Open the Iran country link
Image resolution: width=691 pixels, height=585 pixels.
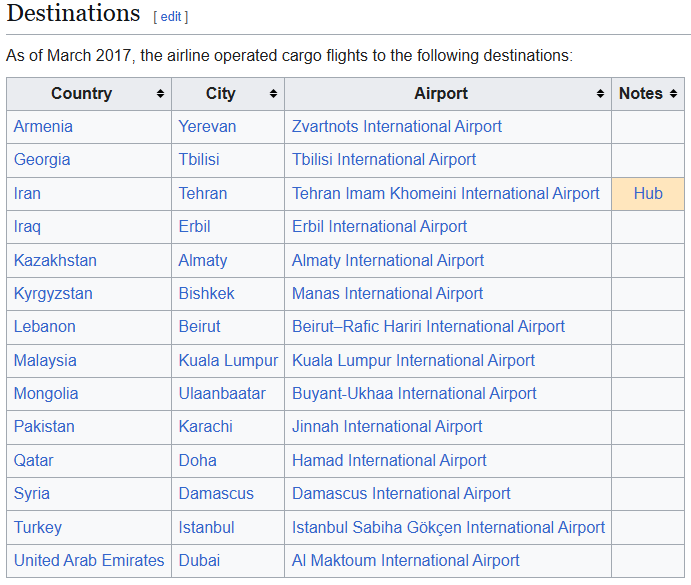click(x=27, y=194)
